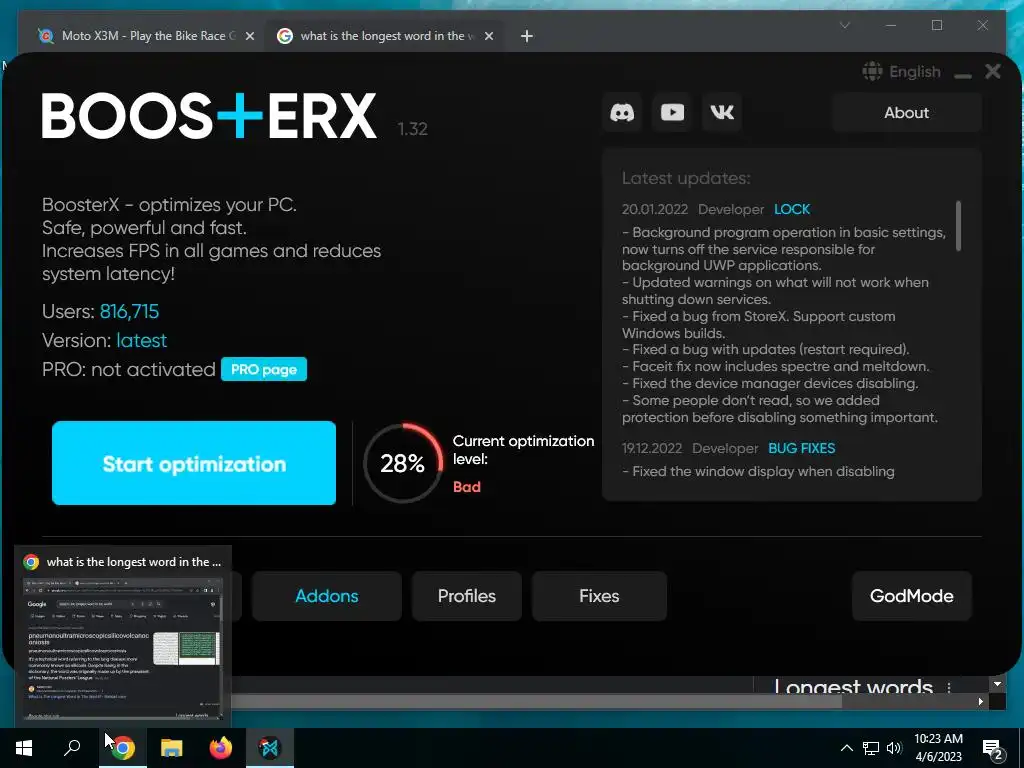
Task: Launch Firefox from the taskbar
Action: pyautogui.click(x=221, y=748)
